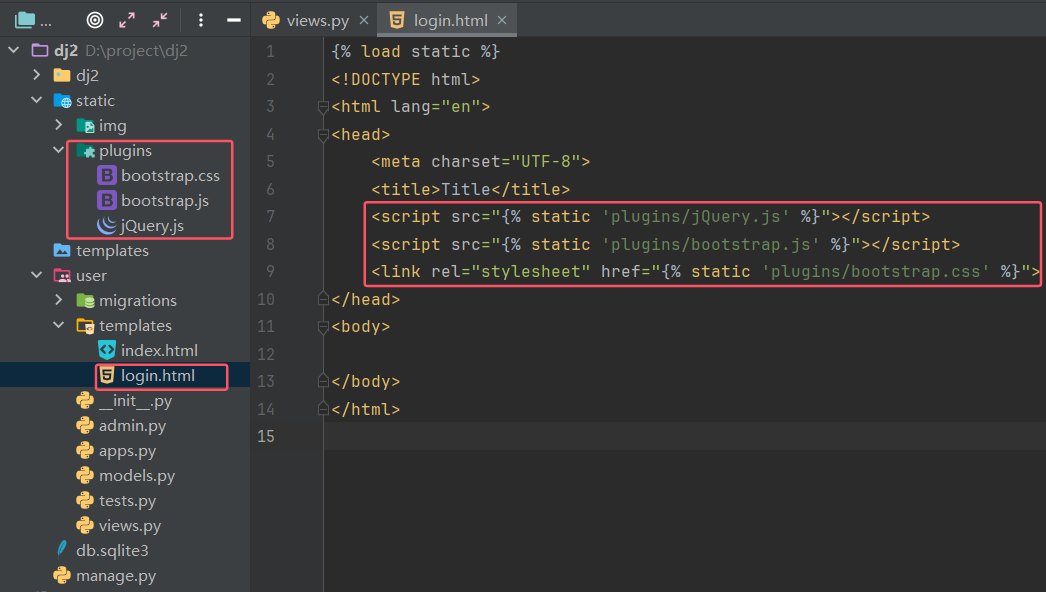Expand the migrations folder
This screenshot has width=1046, height=592.
pyautogui.click(x=59, y=300)
